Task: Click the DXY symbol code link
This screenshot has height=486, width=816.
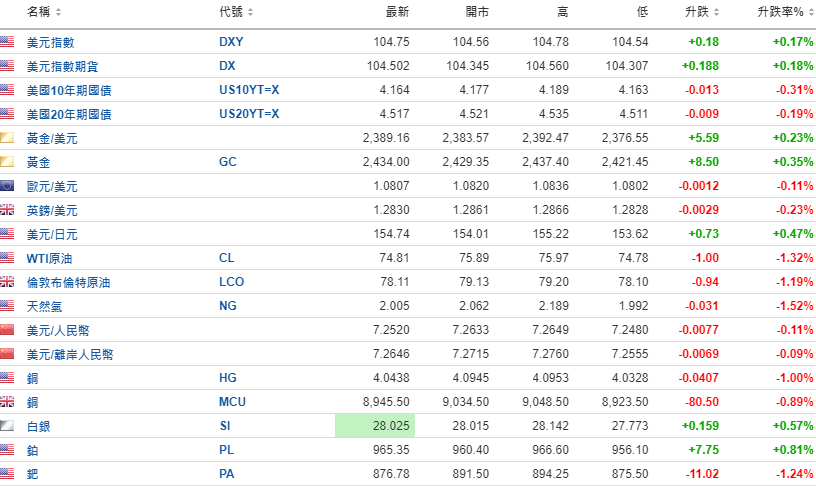Action: [231, 42]
